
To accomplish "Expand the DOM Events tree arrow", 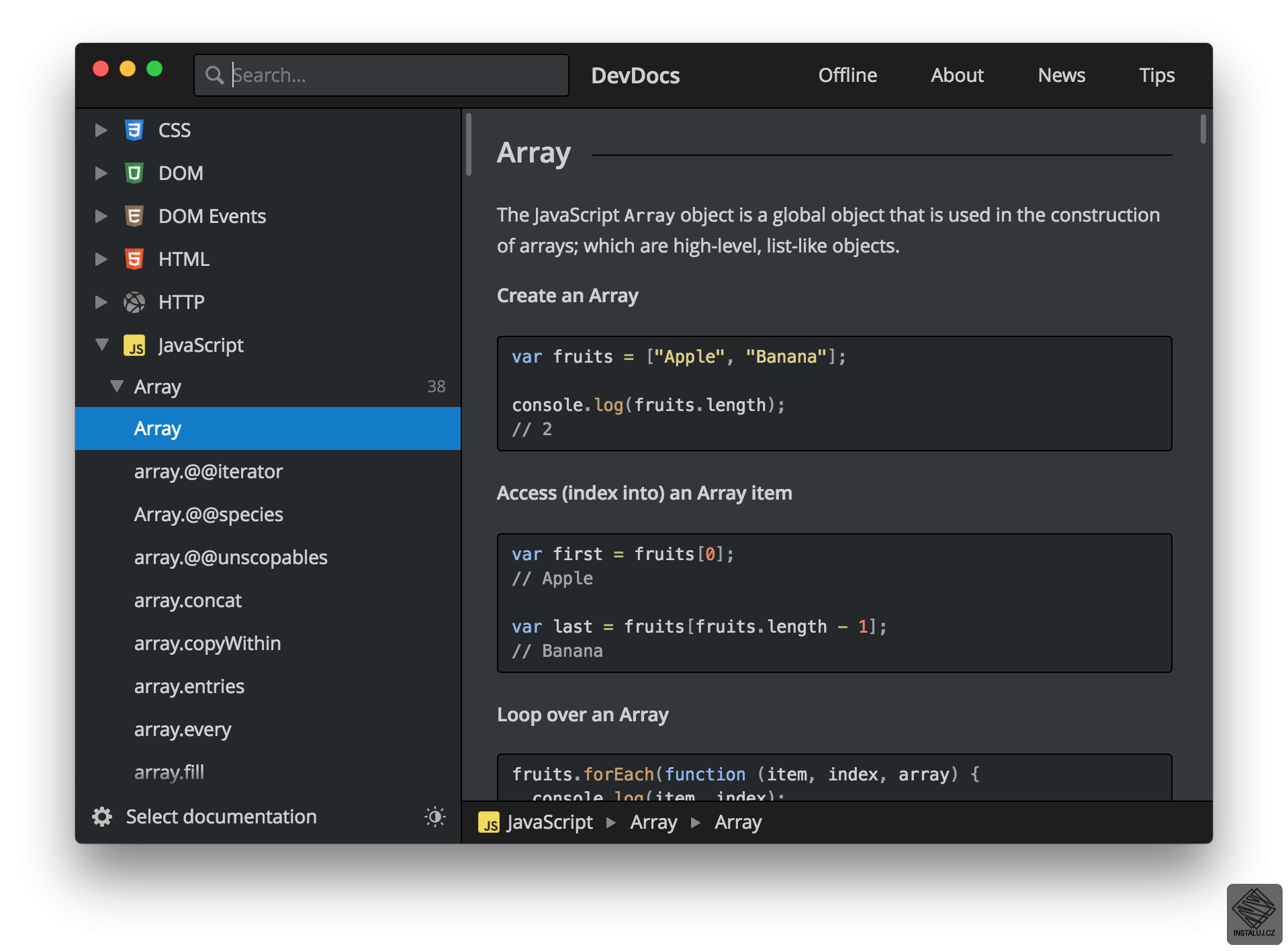I will coord(101,216).
